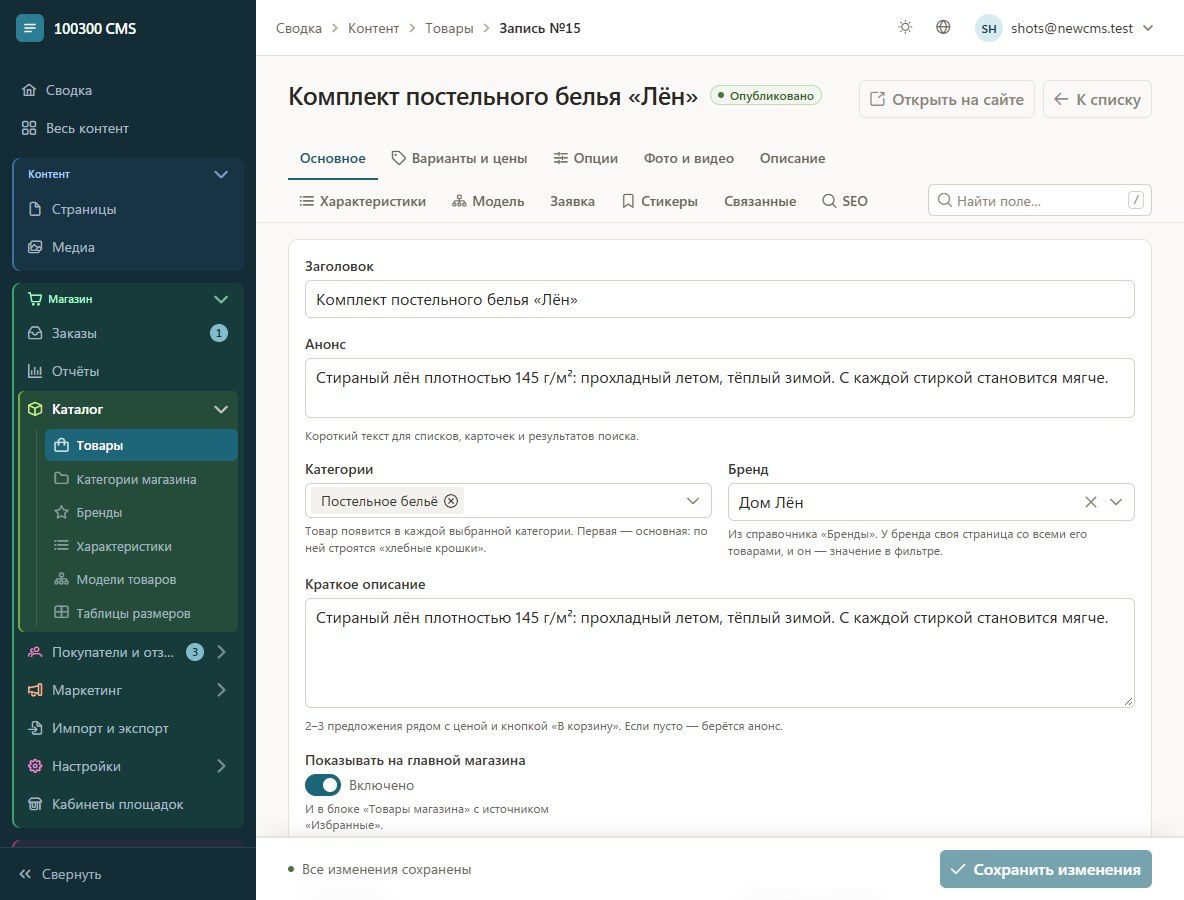Click the search magnifier icon in Найти поле
Viewport: 1184px width, 900px height.
click(x=944, y=200)
